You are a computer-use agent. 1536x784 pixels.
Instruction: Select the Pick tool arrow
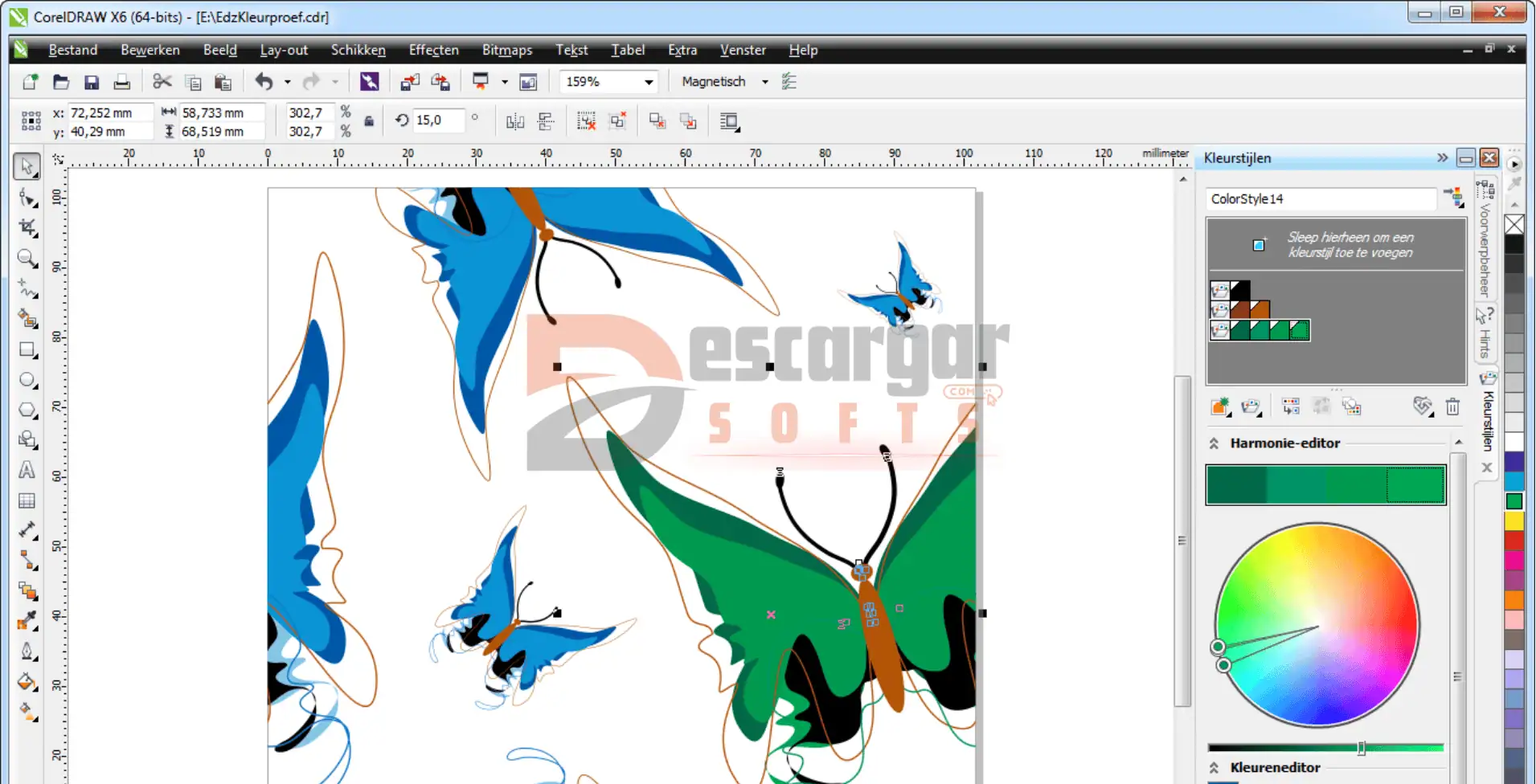[27, 166]
